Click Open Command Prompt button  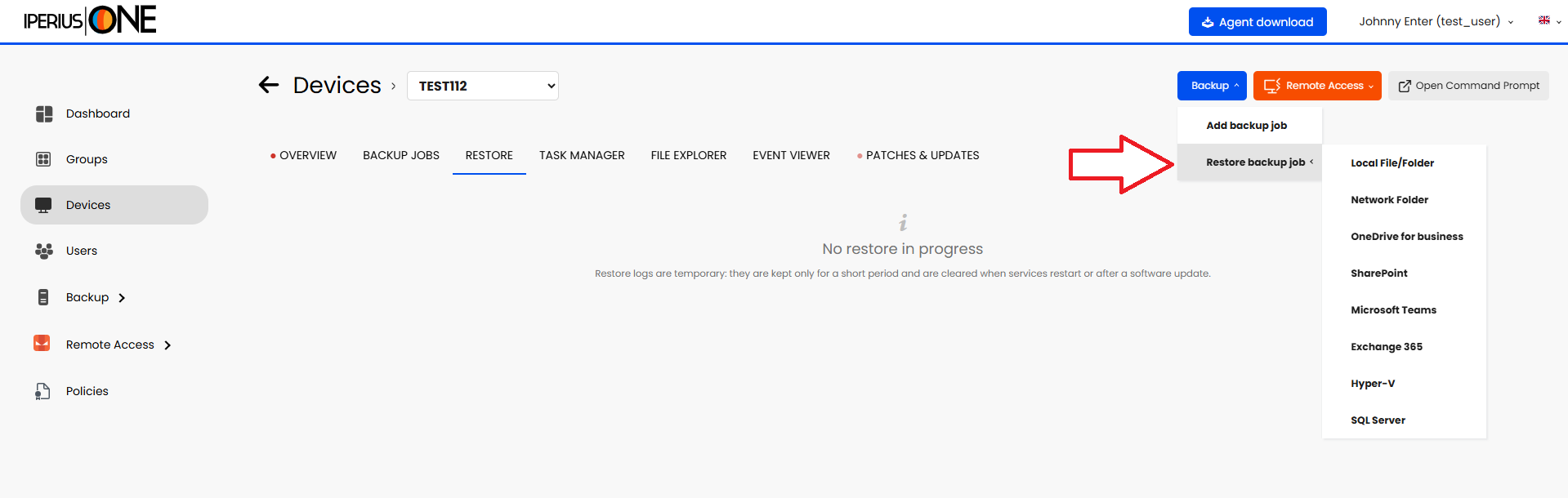[x=1467, y=86]
